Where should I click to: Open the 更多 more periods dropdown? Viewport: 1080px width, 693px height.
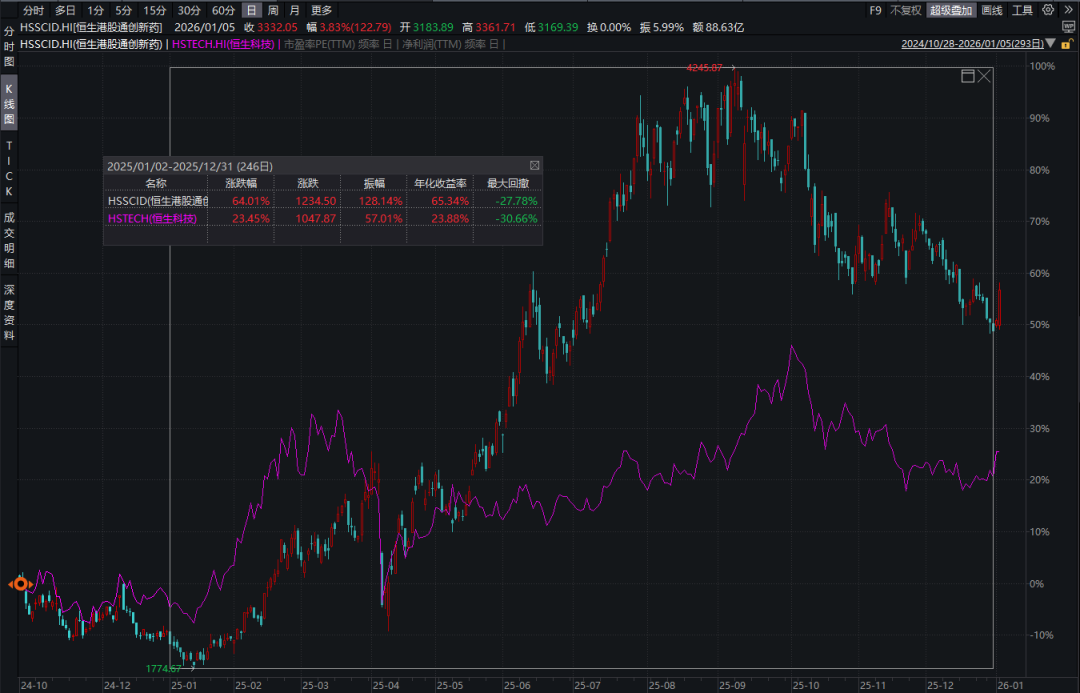pos(322,10)
